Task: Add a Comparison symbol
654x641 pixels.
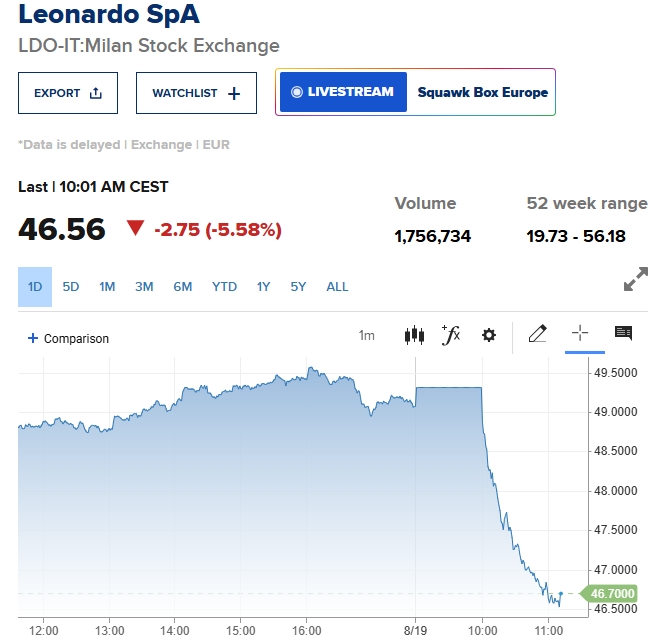Action: click(69, 339)
